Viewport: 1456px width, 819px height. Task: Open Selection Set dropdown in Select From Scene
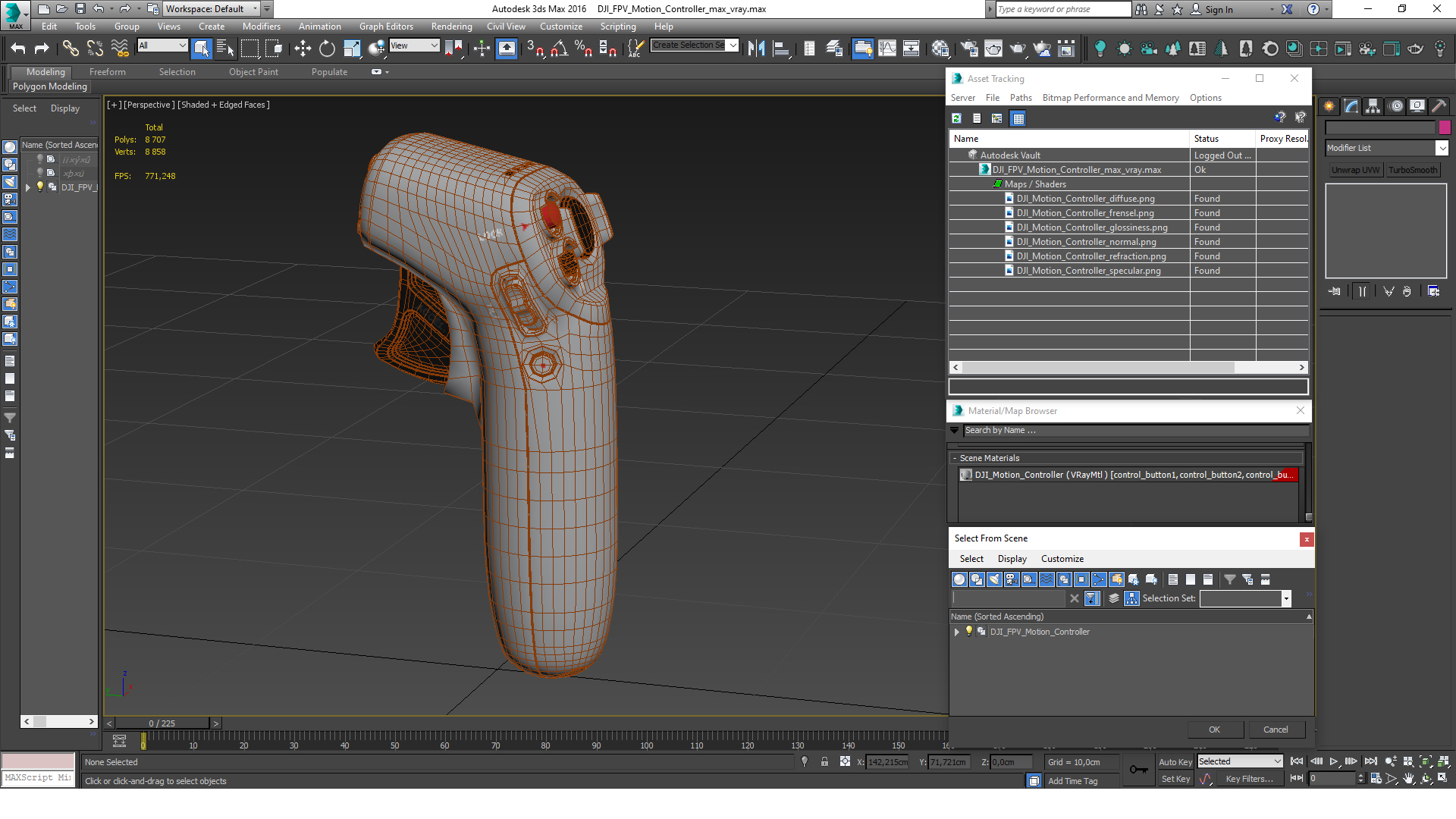(1245, 598)
